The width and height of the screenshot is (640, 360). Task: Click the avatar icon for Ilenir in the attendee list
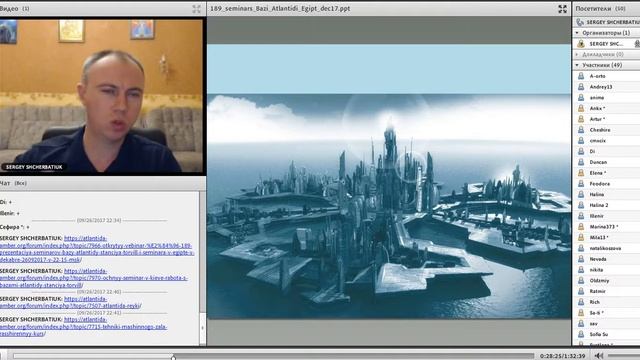click(581, 216)
